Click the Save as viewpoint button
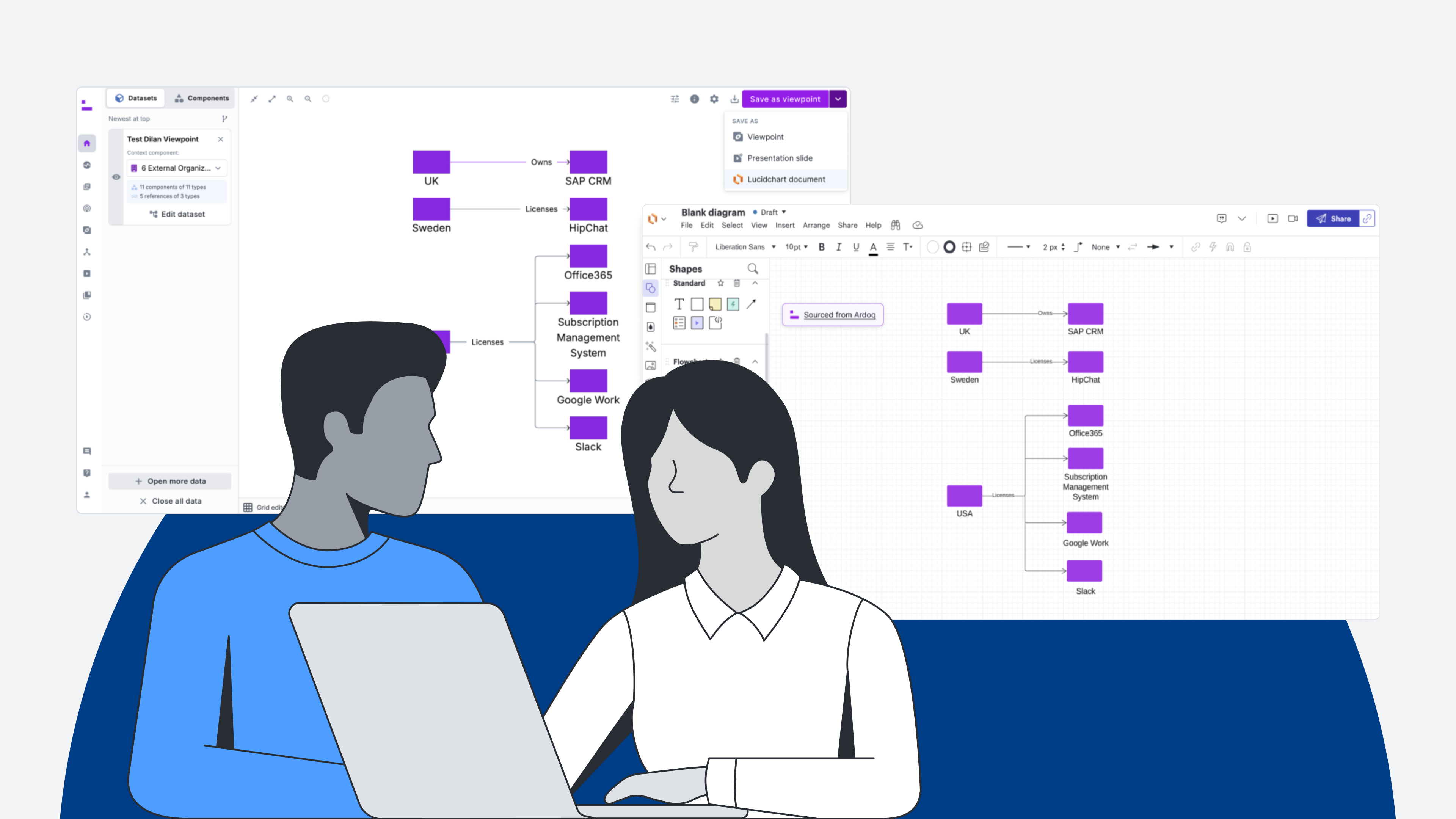Image resolution: width=1456 pixels, height=819 pixels. (x=784, y=99)
